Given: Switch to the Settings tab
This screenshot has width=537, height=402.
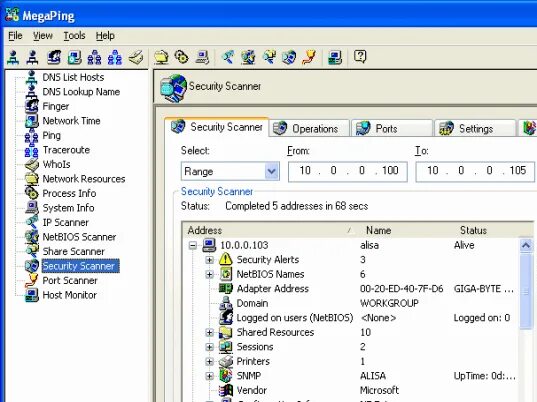Looking at the screenshot, I should (x=475, y=128).
